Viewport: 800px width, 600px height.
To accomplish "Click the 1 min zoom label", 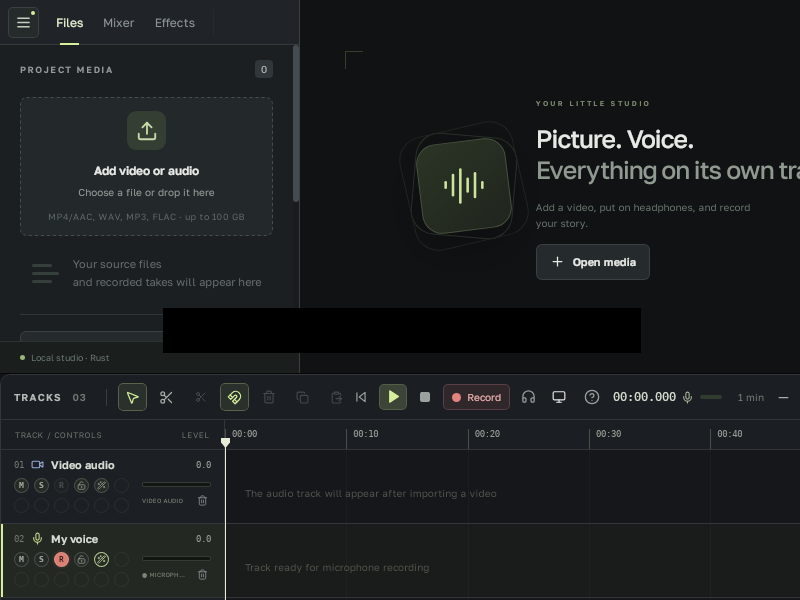I will 751,397.
